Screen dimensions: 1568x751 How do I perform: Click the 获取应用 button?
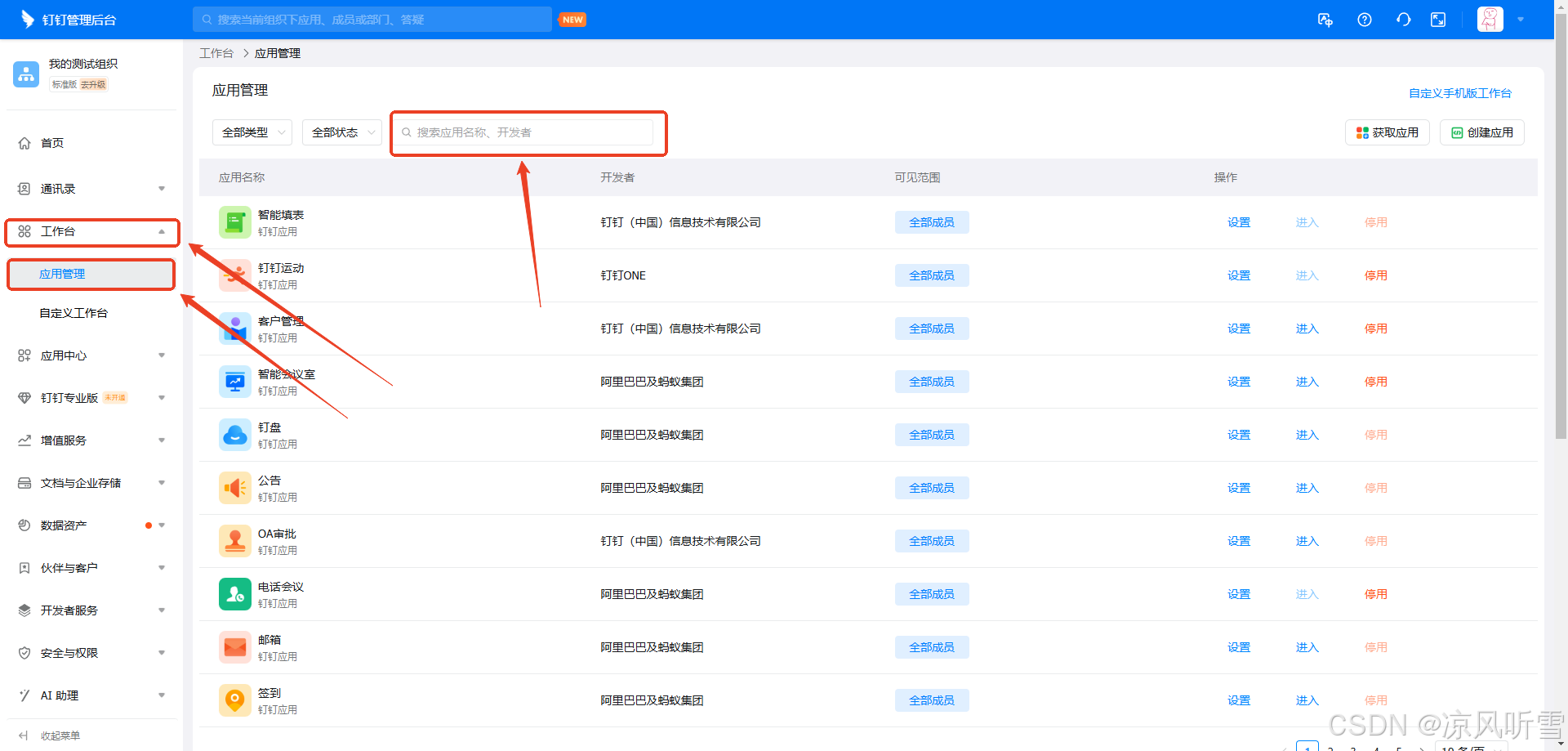tap(1388, 132)
